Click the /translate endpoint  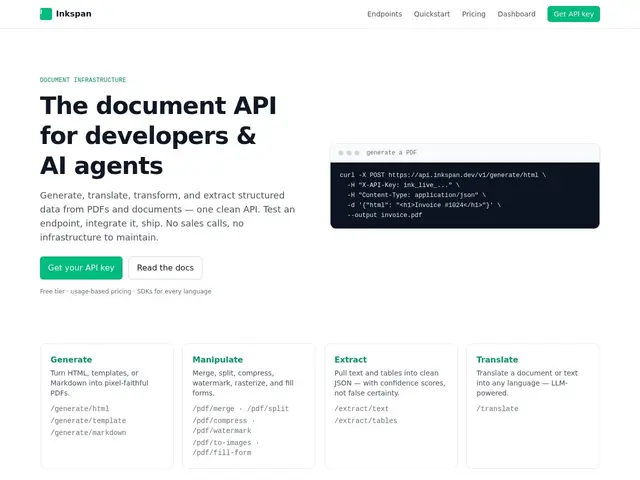tap(497, 409)
